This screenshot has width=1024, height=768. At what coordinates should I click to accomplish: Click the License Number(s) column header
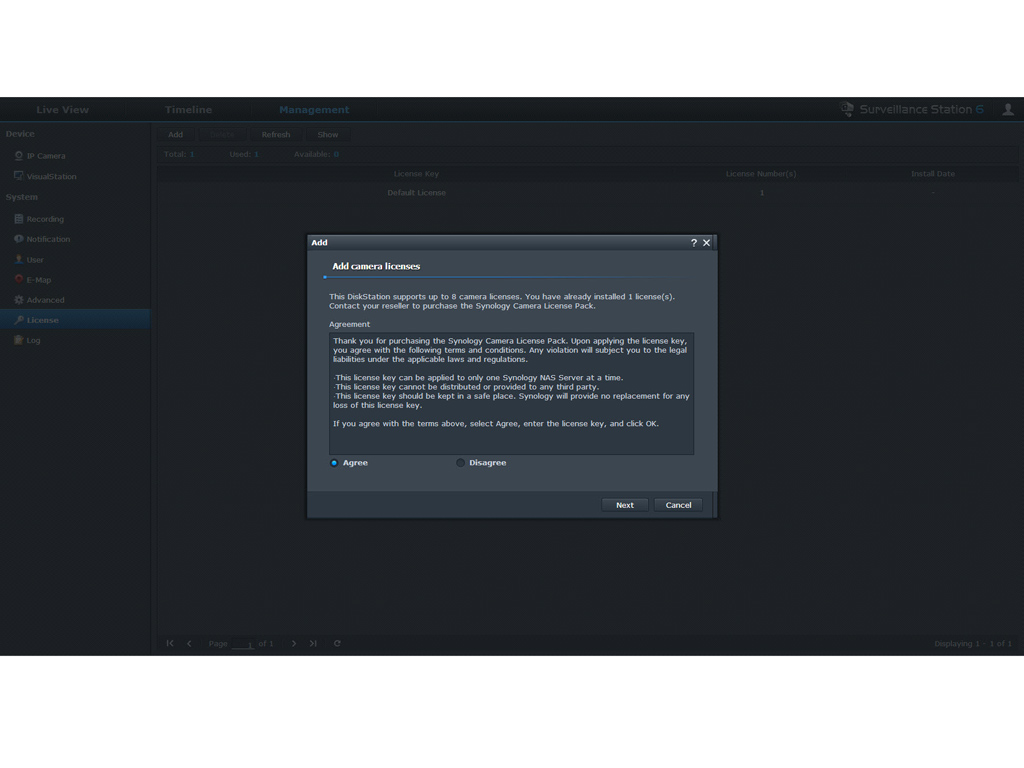761,174
